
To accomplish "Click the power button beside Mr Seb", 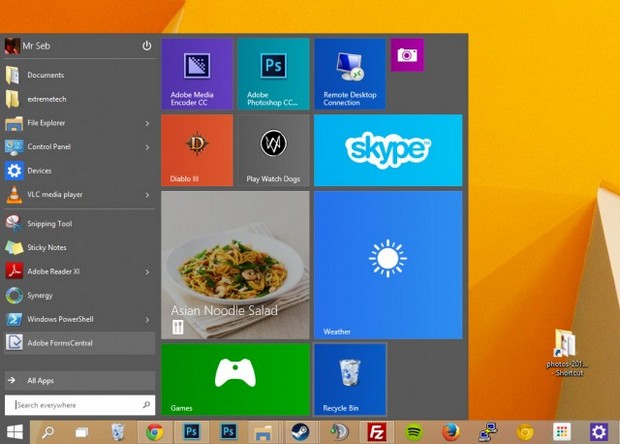I will [x=147, y=46].
